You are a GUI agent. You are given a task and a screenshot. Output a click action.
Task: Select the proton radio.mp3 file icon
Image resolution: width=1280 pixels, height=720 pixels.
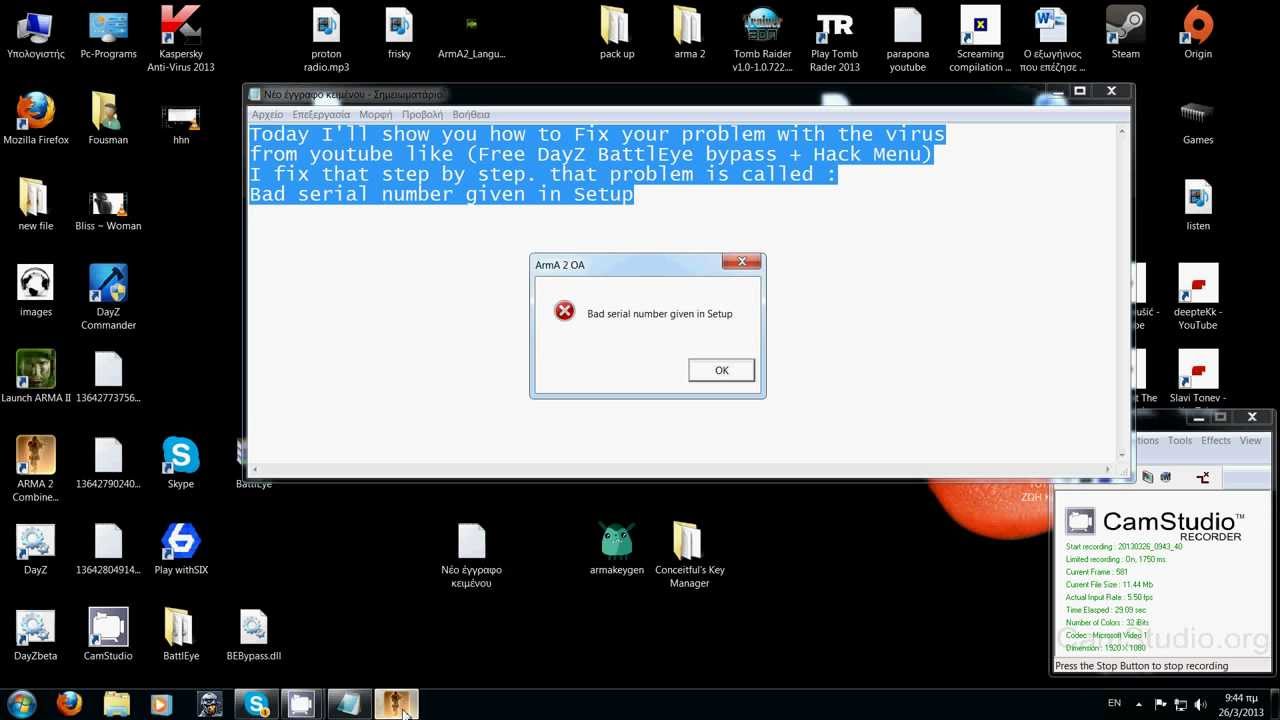326,40
